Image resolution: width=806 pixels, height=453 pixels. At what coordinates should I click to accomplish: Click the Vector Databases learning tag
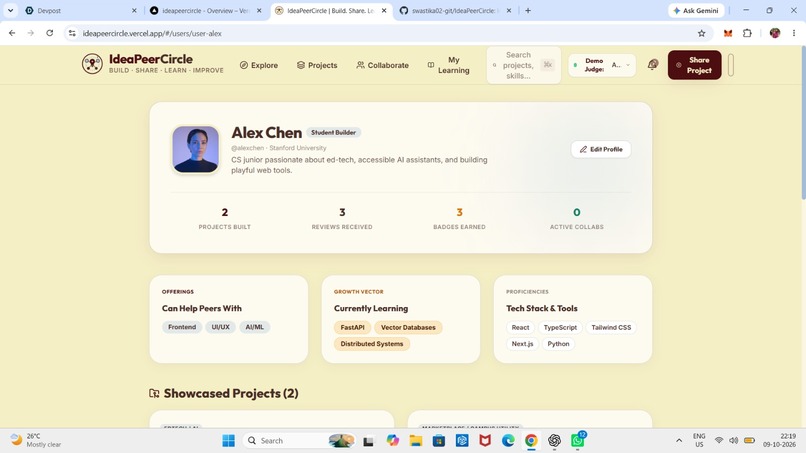[408, 328]
